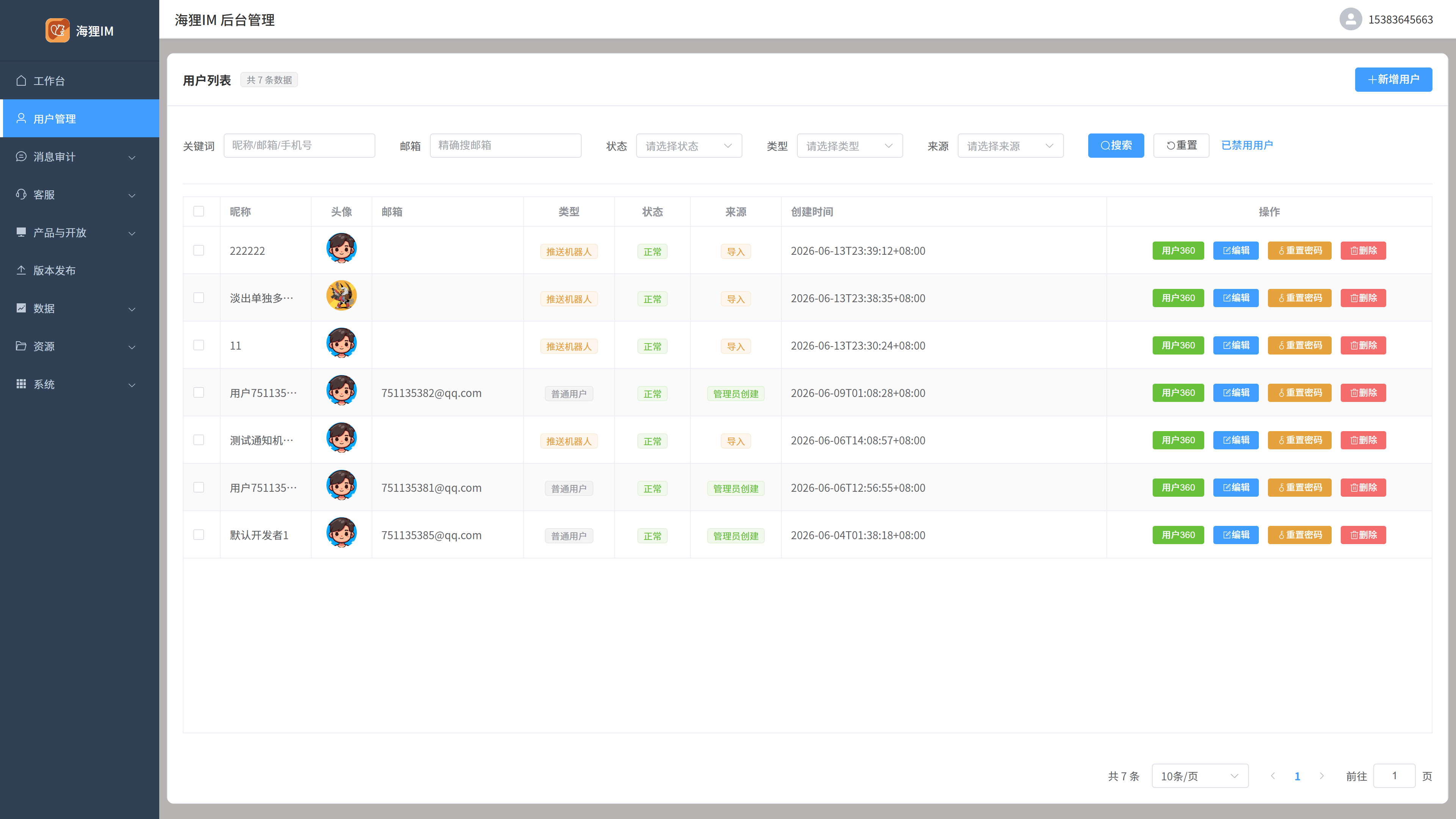
Task: Open the 工作台 home icon
Action: coord(21,81)
